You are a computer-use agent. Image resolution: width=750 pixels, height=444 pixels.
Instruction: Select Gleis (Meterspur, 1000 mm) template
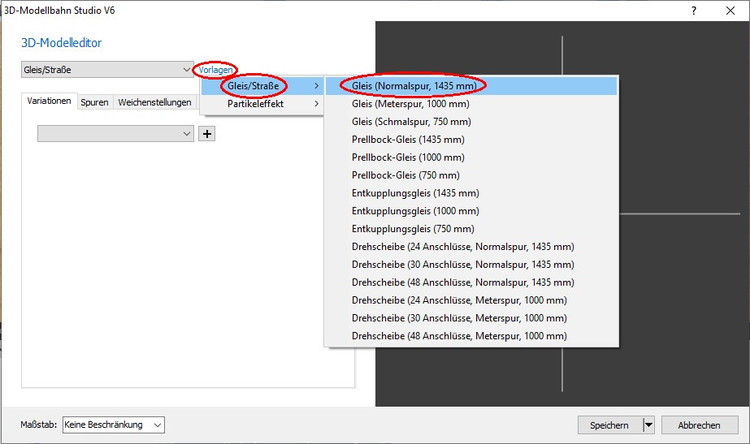pyautogui.click(x=471, y=104)
